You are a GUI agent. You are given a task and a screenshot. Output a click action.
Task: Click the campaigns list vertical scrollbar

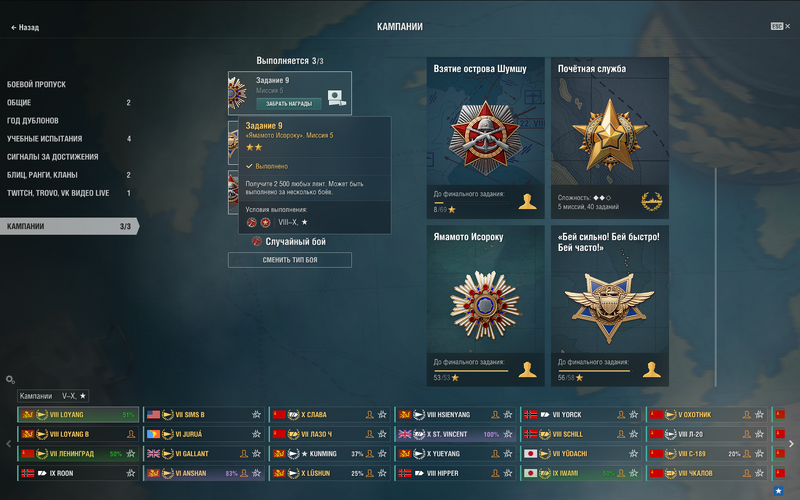(716, 277)
